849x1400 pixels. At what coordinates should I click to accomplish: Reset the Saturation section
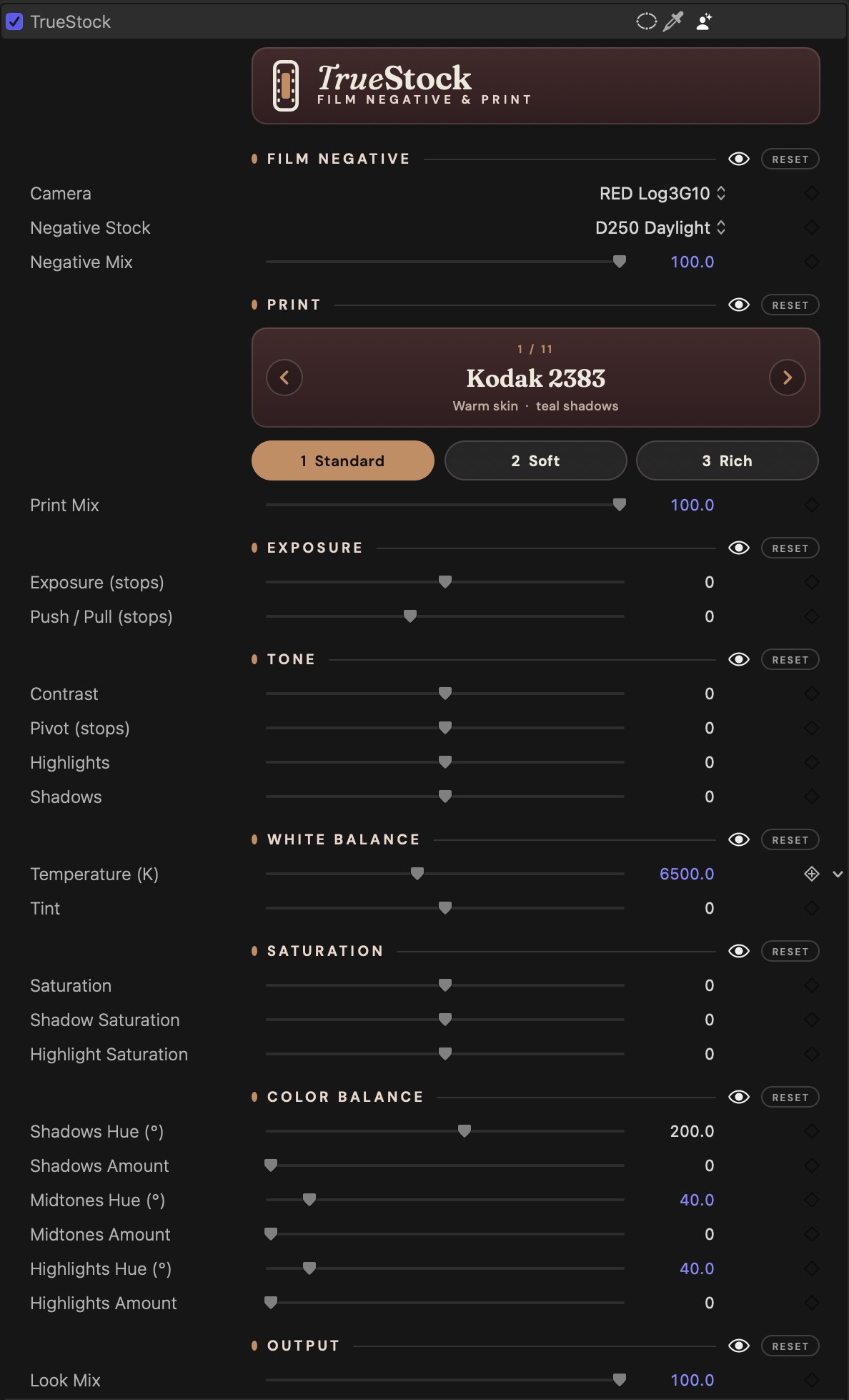790,951
